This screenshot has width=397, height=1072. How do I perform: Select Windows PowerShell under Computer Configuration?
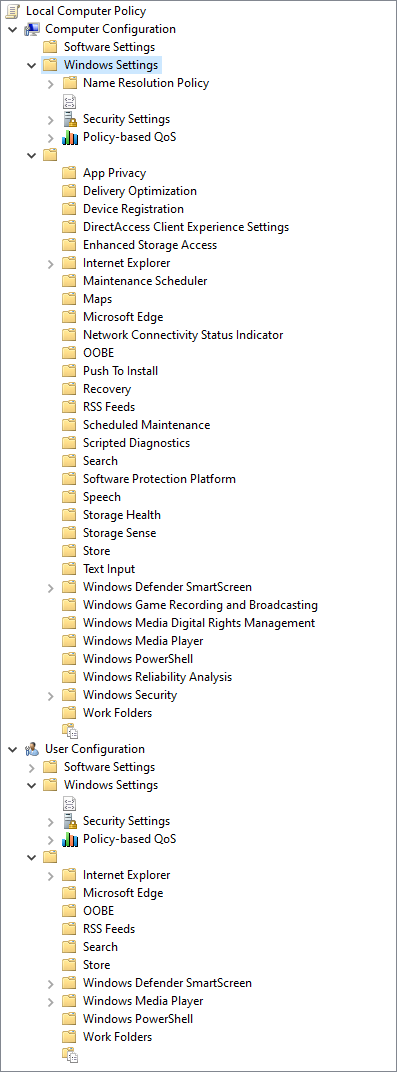(138, 659)
